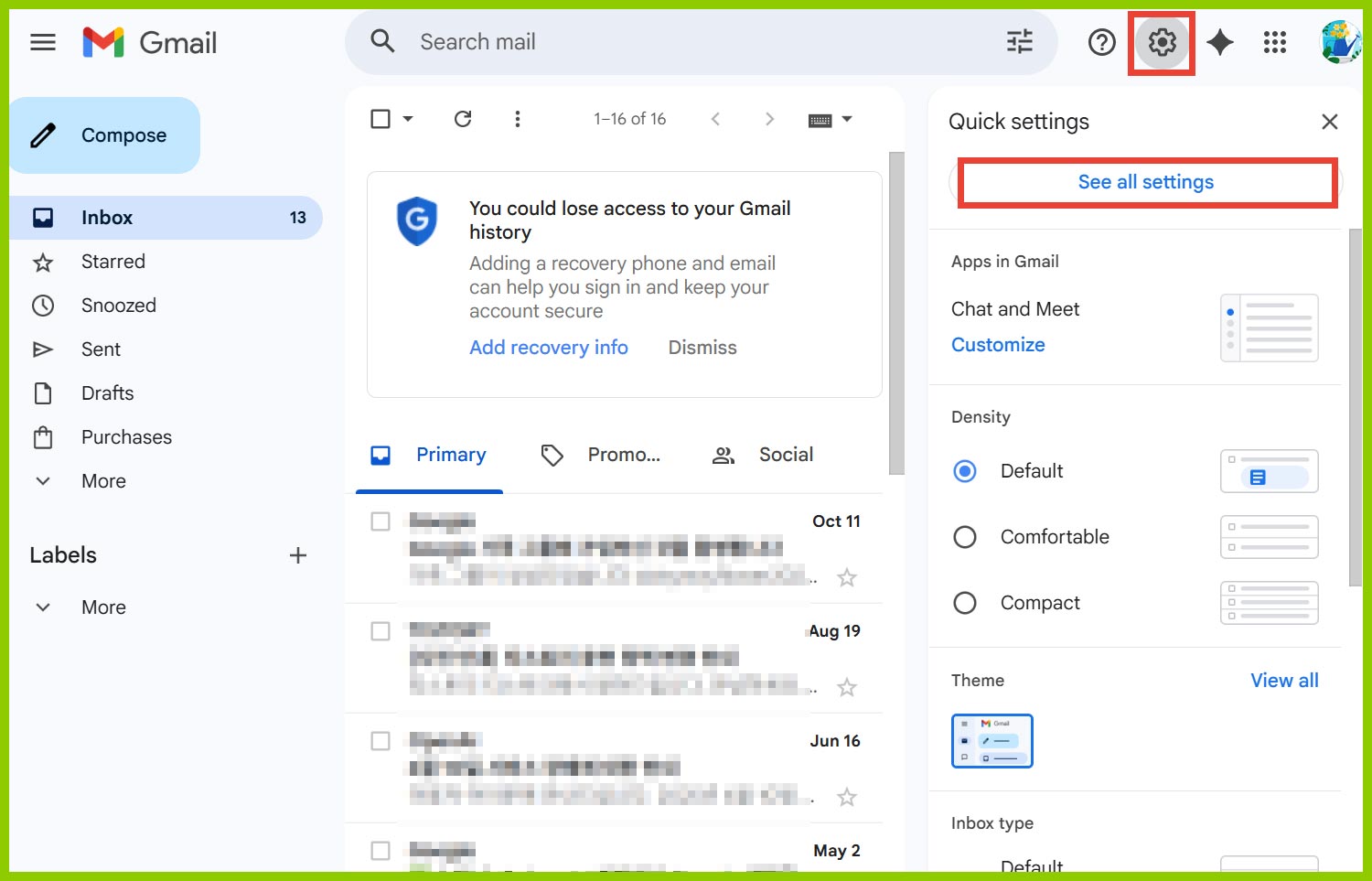Click the Default density preview image
The image size is (1372, 881).
[1270, 471]
